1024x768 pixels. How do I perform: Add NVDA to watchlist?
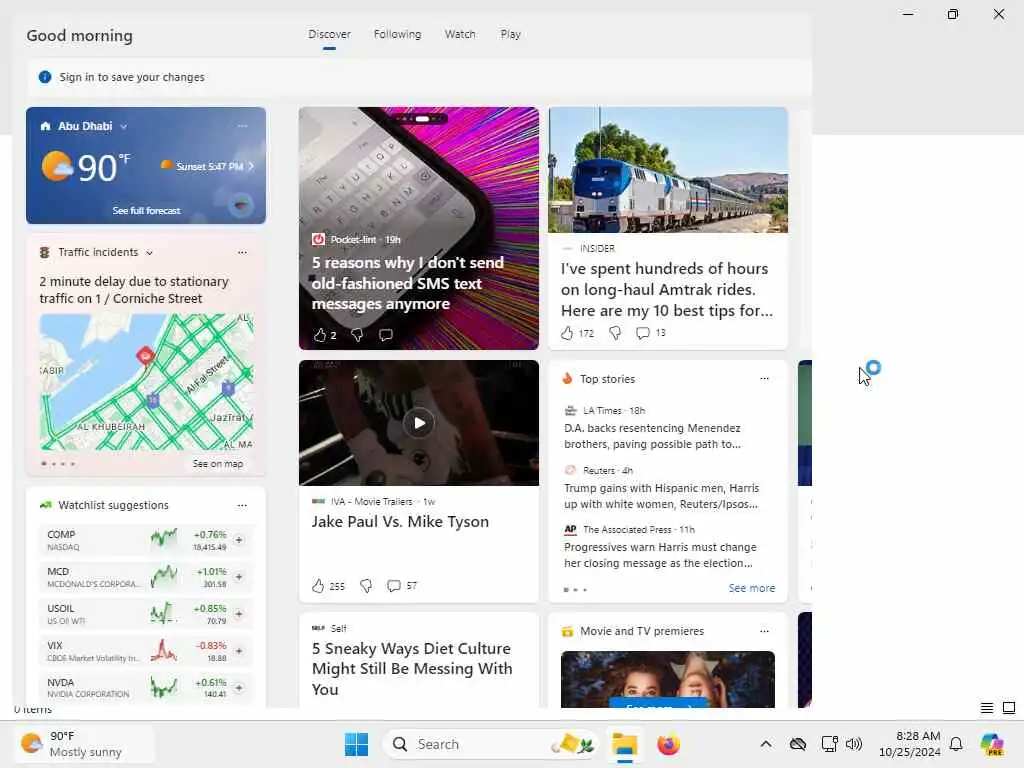pyautogui.click(x=239, y=688)
